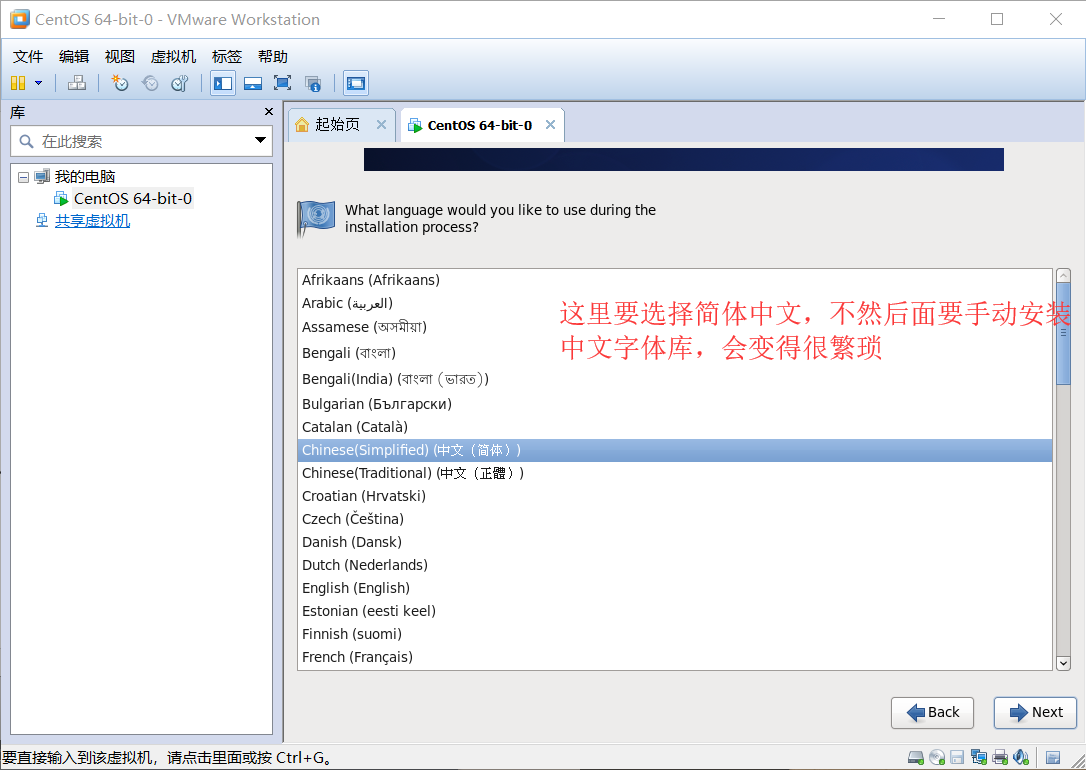This screenshot has height=770, width=1086.
Task: Send Ctrl+Alt+Del using the keyboard keys icon
Action: click(x=77, y=83)
